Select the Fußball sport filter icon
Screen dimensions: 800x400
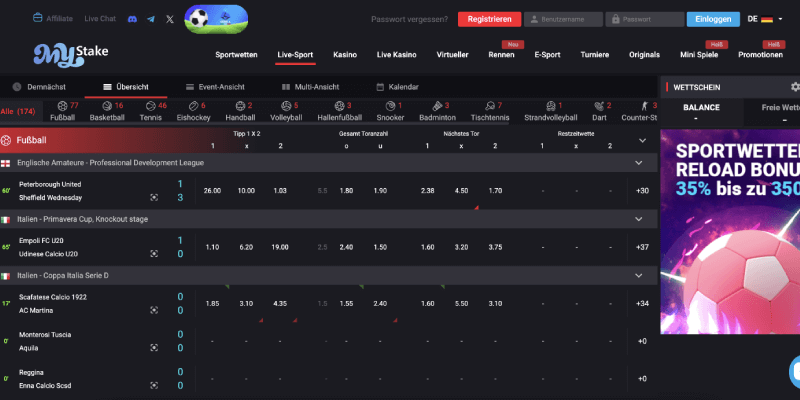click(62, 106)
